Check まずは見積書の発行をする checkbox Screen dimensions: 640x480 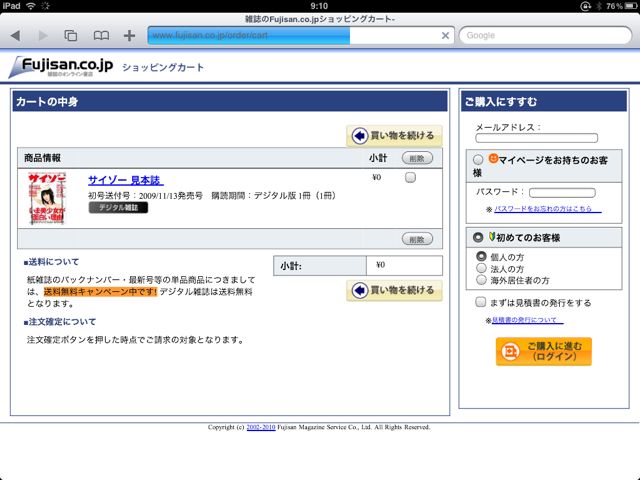[x=480, y=302]
